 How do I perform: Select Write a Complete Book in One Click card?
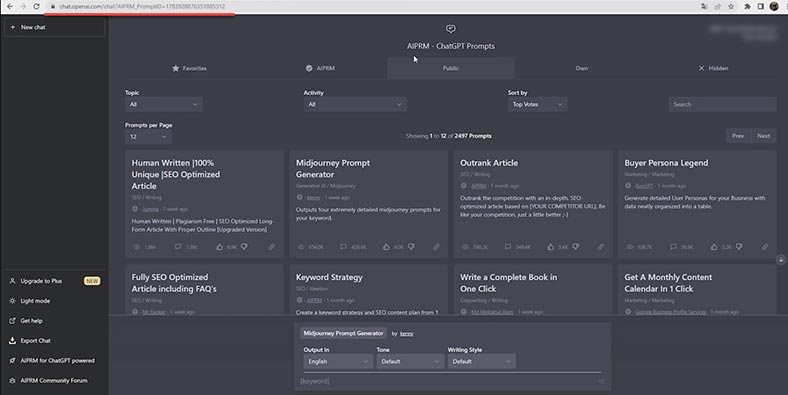[509, 283]
